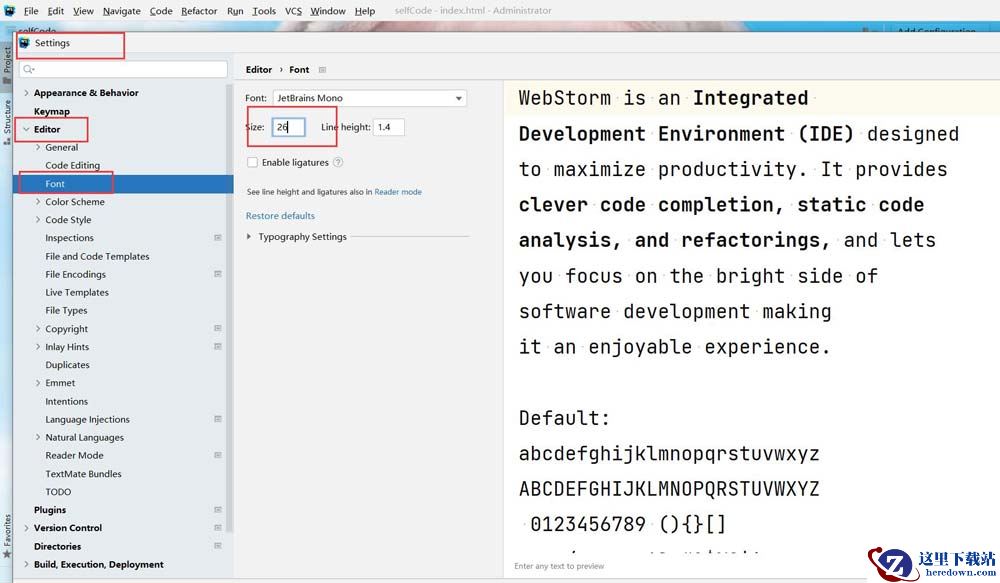Viewport: 1000px width, 583px height.
Task: Click the project-level marker icon next to File Encodings
Action: (217, 274)
